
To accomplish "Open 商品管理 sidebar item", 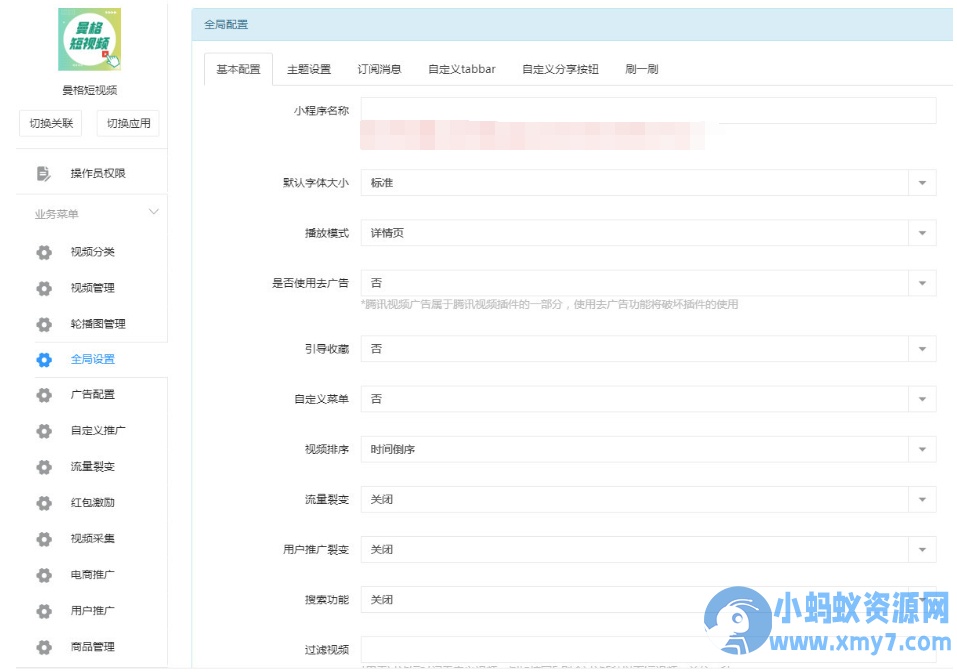I will pyautogui.click(x=92, y=646).
